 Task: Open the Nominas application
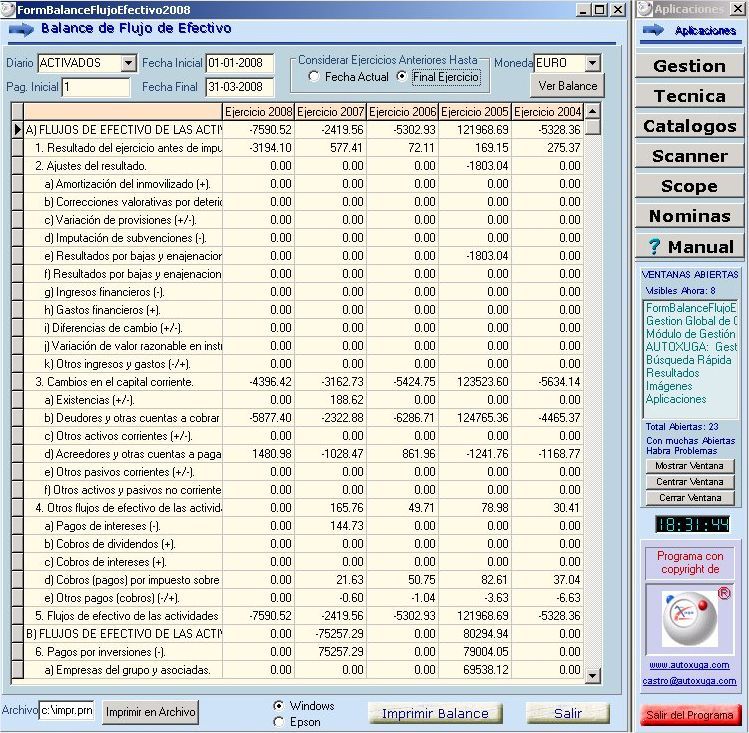[x=690, y=216]
